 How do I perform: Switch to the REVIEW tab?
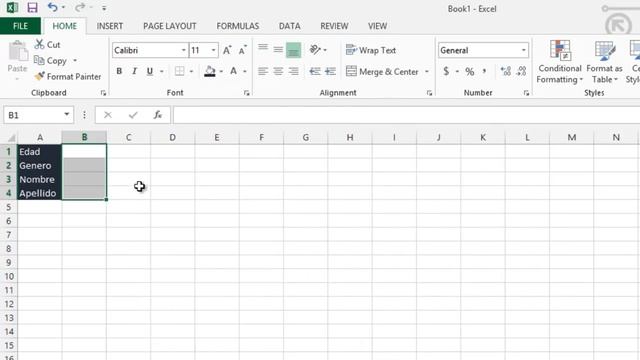click(334, 26)
